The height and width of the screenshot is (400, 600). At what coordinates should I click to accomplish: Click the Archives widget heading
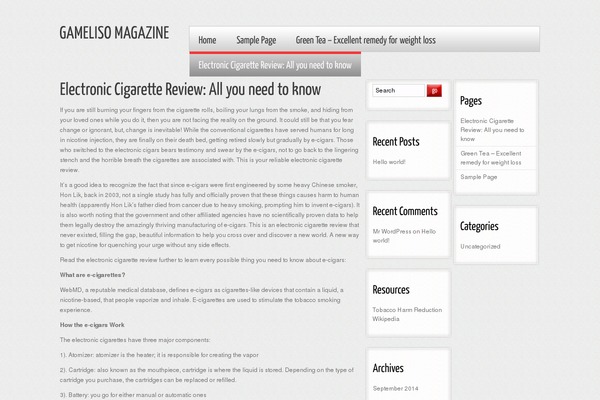coord(388,368)
